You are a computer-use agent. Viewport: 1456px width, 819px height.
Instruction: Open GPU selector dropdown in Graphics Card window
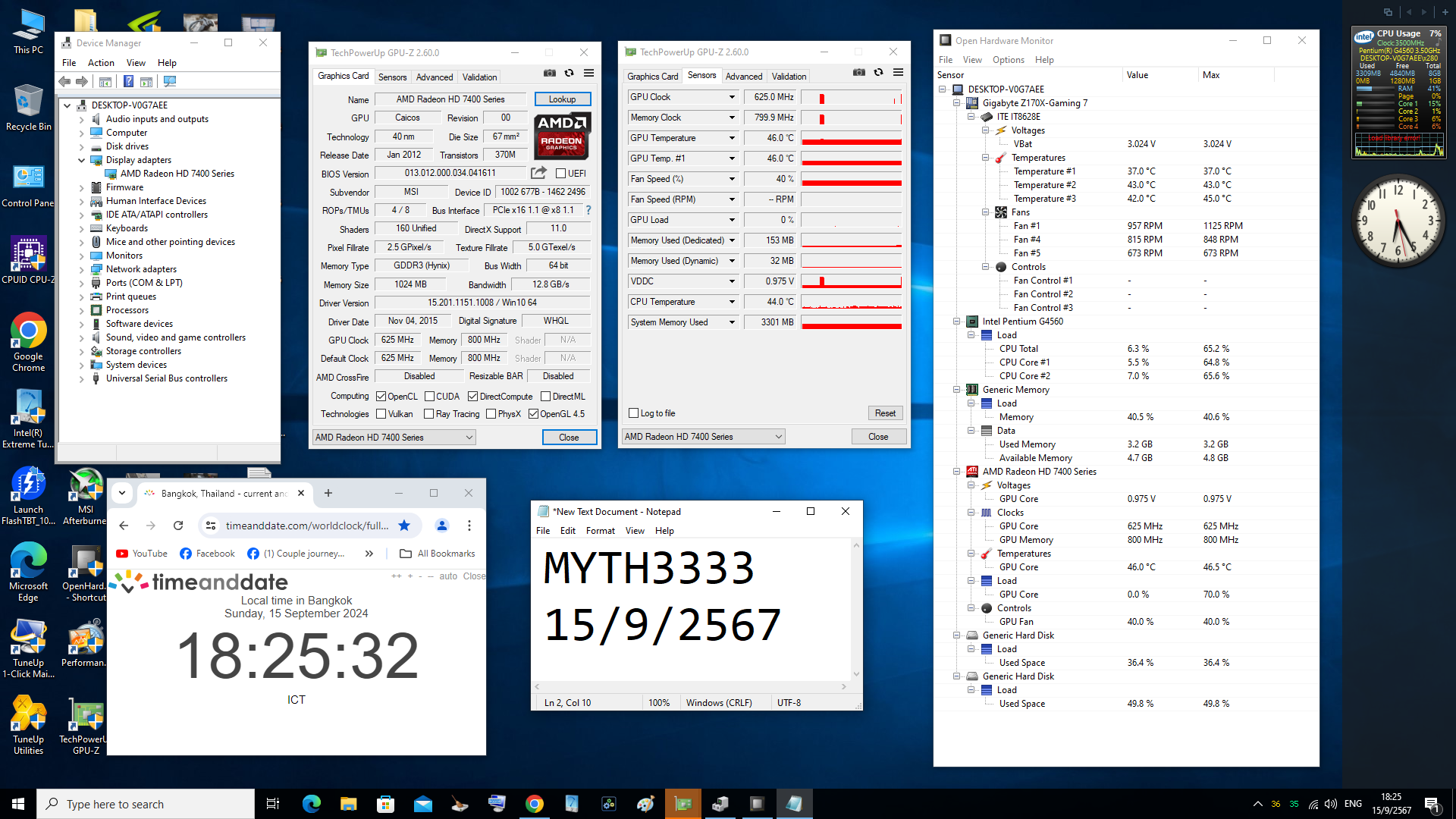(x=394, y=437)
